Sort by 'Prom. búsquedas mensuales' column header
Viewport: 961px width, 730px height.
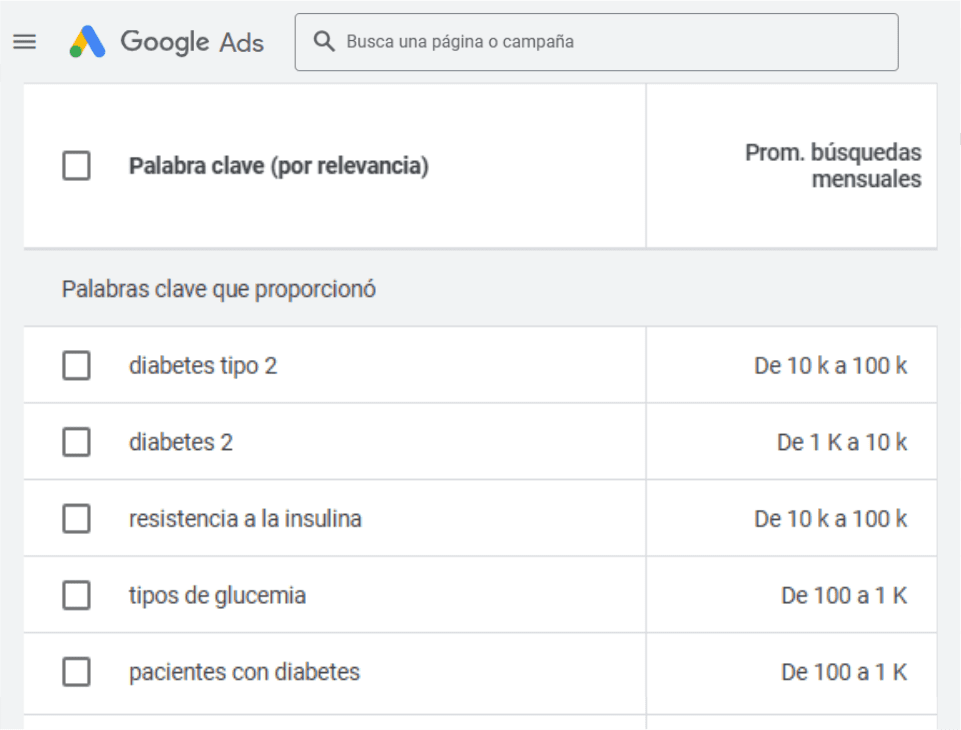pos(833,166)
